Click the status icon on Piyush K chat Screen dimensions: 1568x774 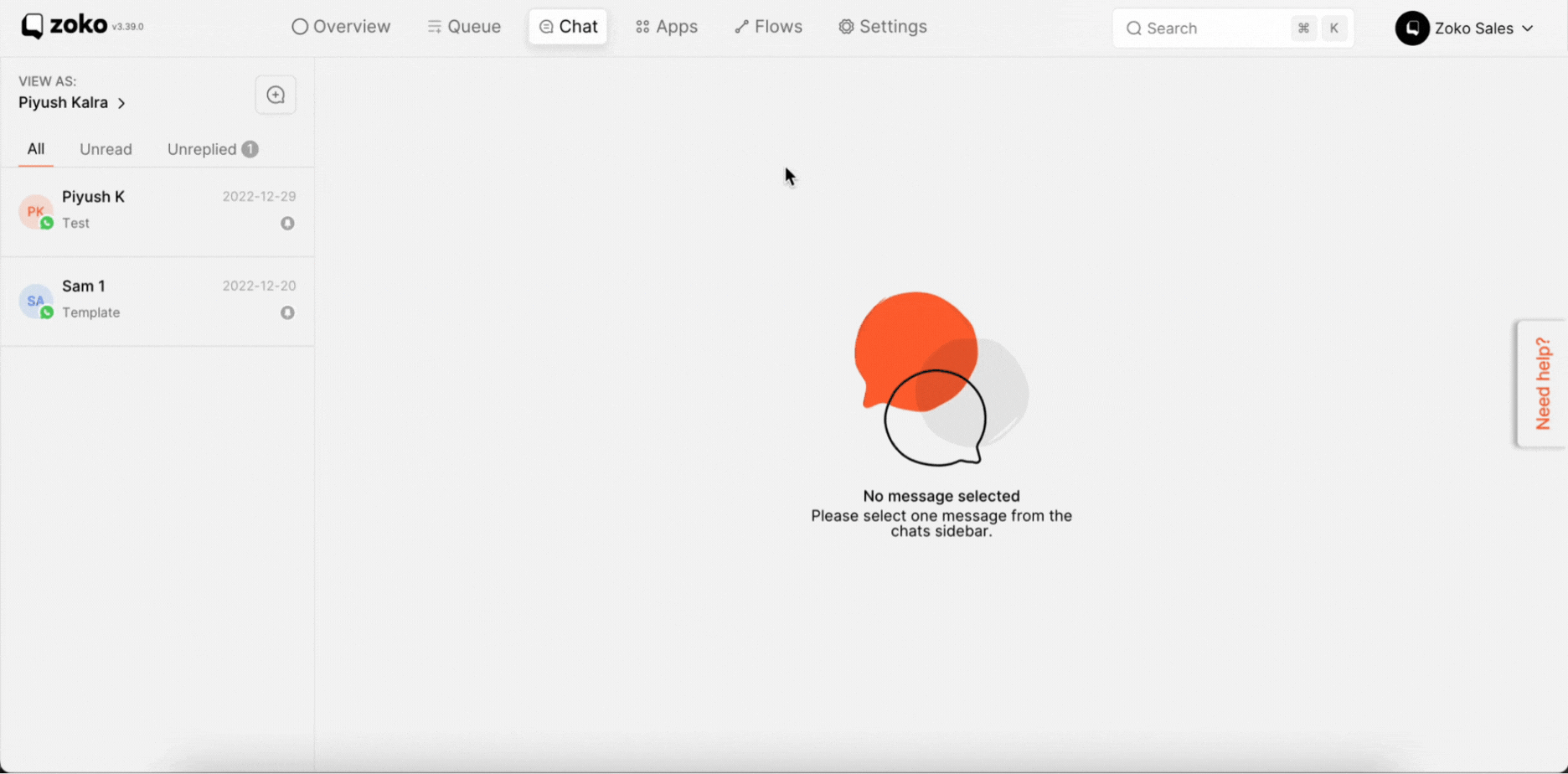click(x=287, y=224)
